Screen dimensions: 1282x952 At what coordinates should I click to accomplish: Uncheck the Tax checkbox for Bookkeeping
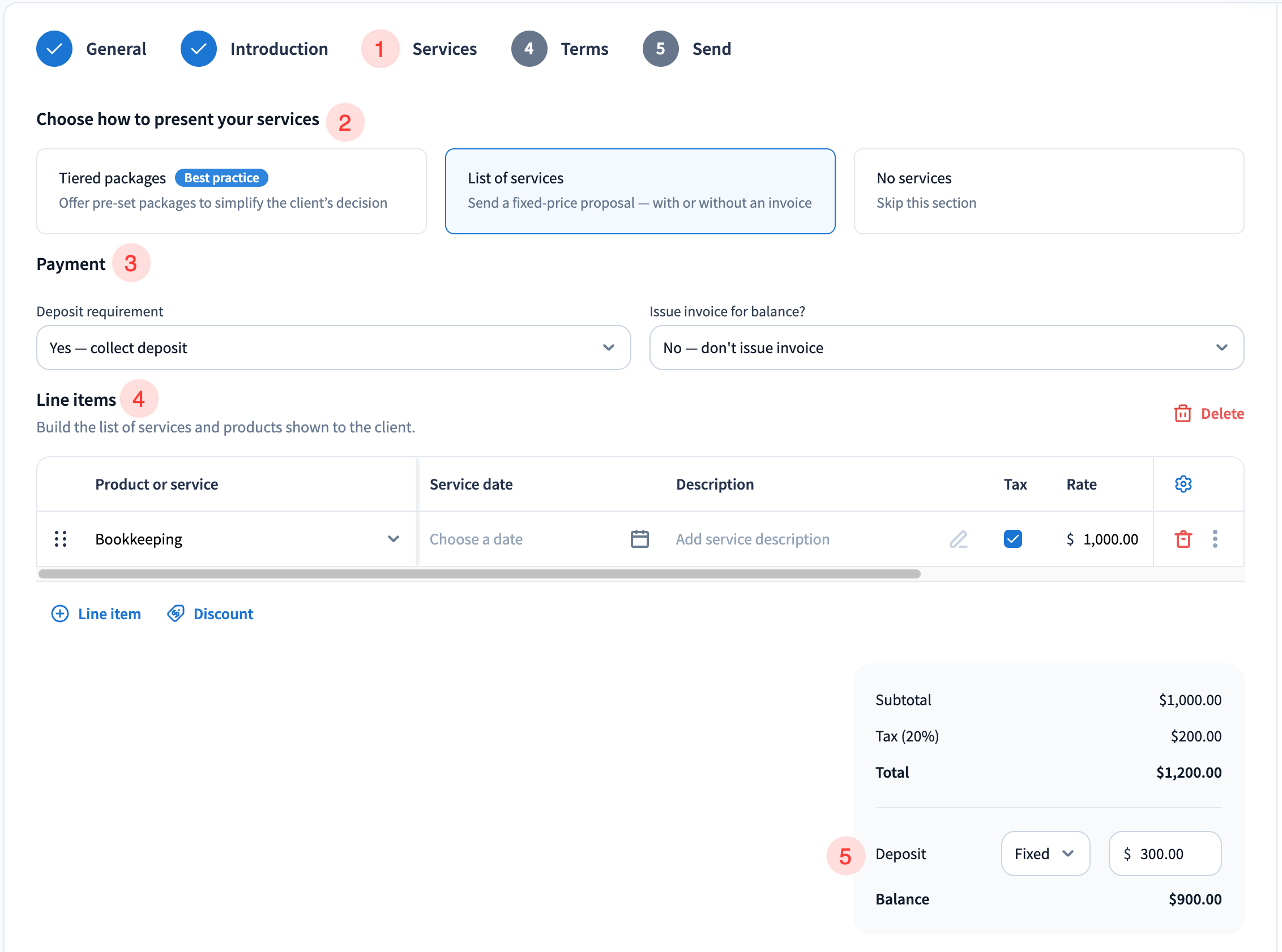click(1013, 539)
